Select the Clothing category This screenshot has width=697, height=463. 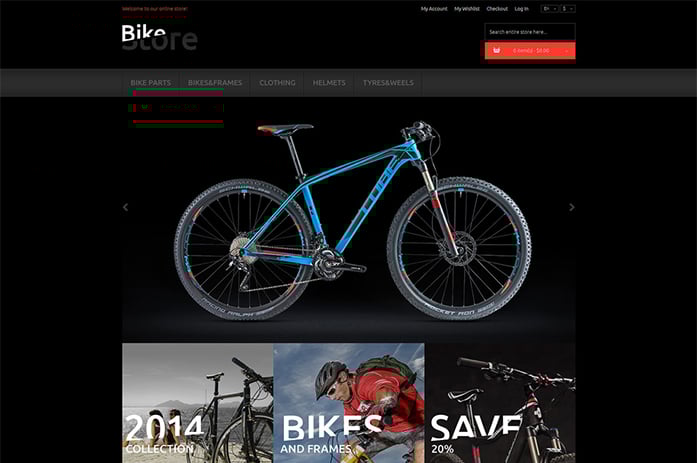(277, 83)
